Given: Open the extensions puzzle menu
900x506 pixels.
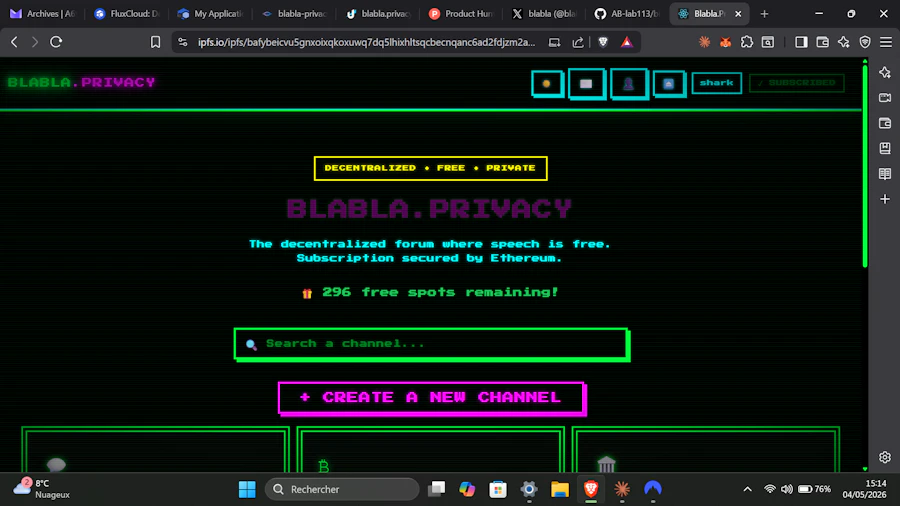Looking at the screenshot, I should pos(747,42).
